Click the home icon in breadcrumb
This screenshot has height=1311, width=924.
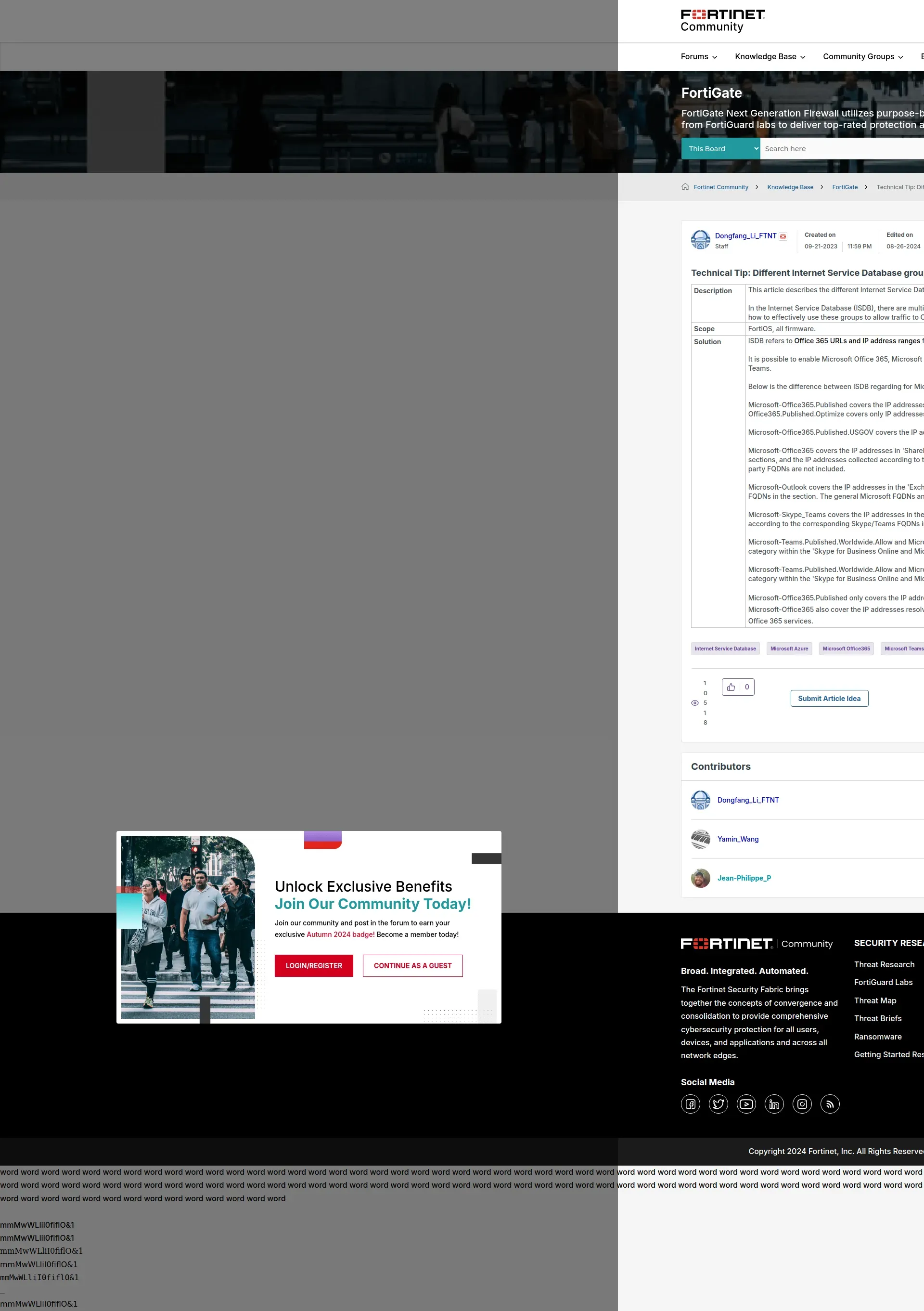click(x=685, y=187)
